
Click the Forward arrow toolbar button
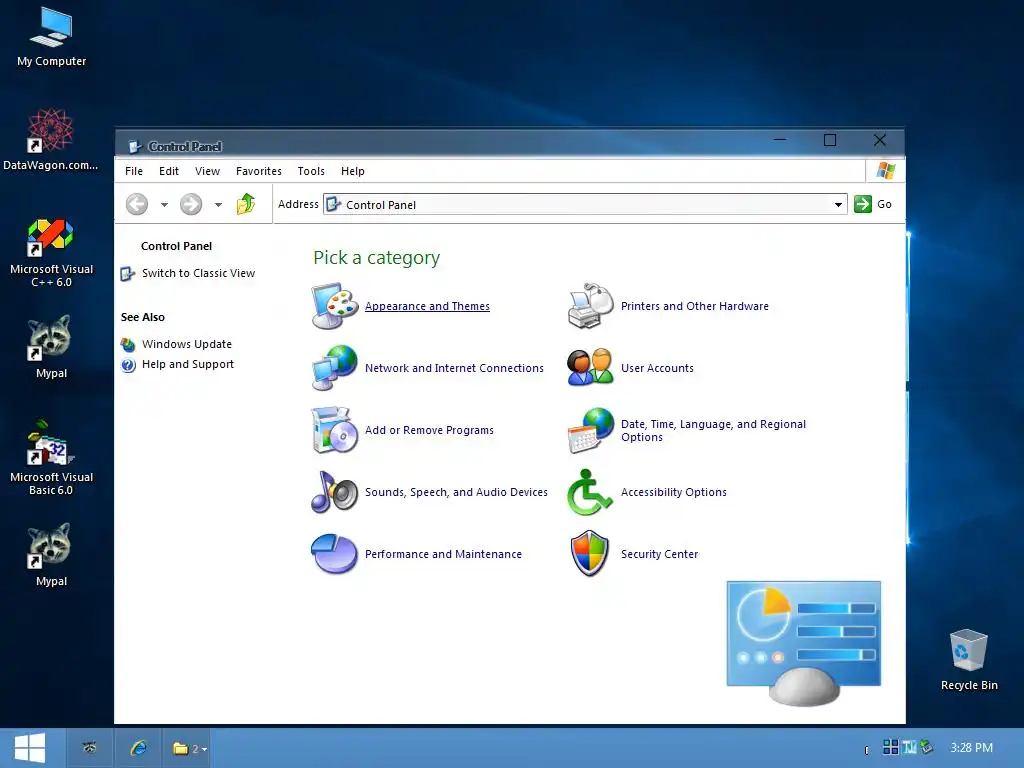[x=191, y=204]
